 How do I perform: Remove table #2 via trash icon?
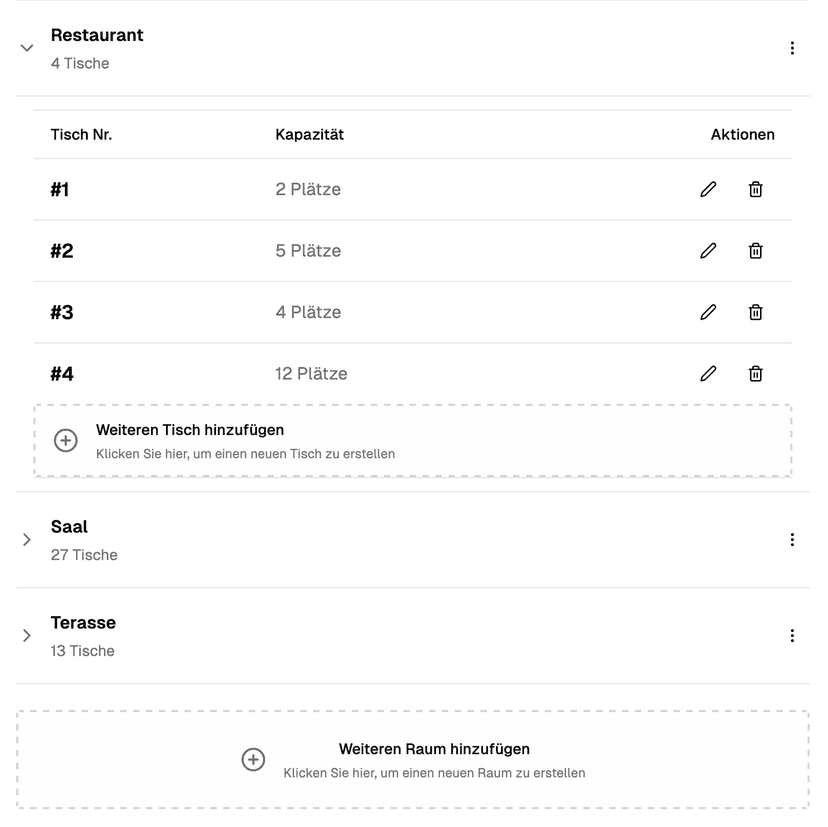click(756, 251)
